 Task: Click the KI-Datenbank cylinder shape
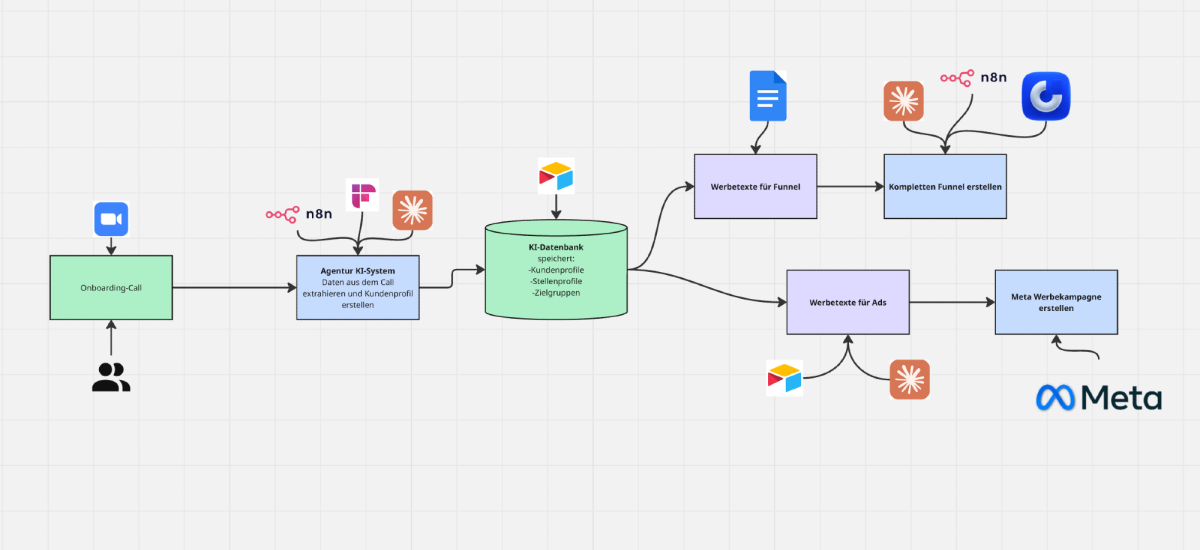point(556,269)
